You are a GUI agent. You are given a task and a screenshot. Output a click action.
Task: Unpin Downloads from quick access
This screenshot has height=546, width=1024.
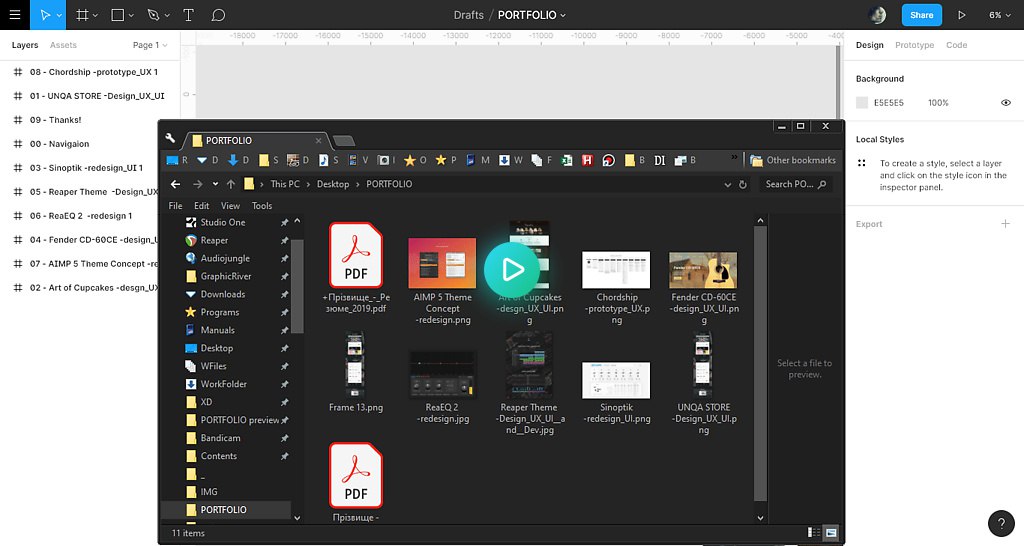[284, 295]
